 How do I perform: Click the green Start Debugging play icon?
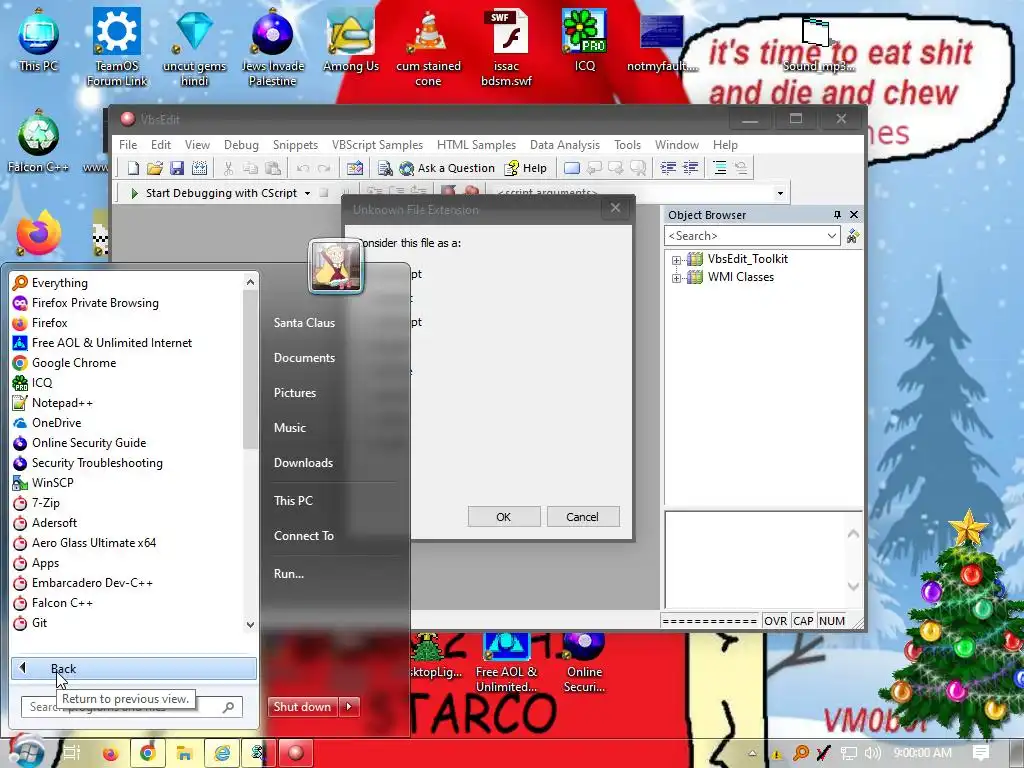pyautogui.click(x=134, y=193)
